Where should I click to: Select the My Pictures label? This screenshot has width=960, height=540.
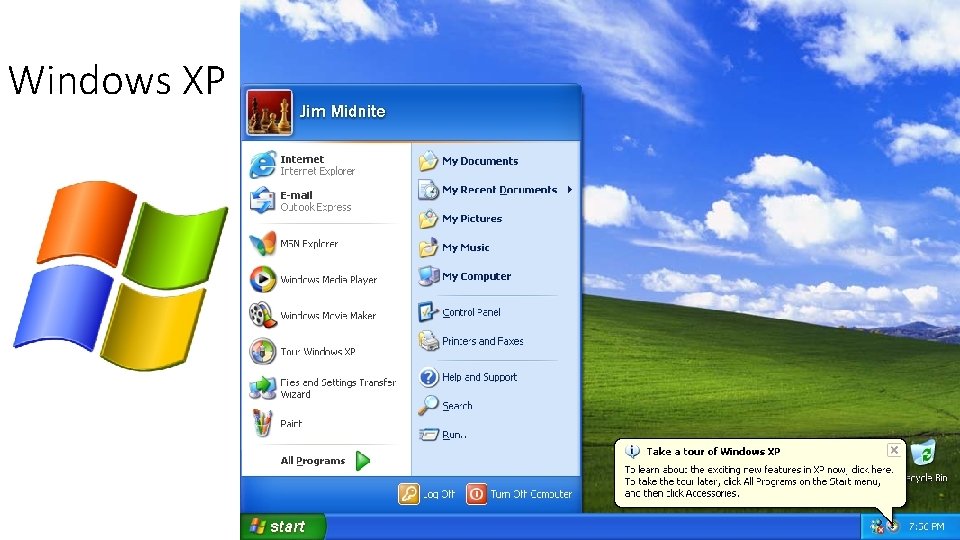click(472, 219)
